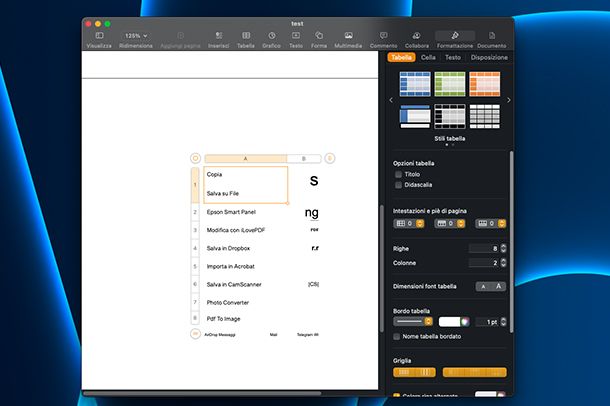Click the table select-all handle at top-left
This screenshot has height=406, width=610.
(x=195, y=158)
